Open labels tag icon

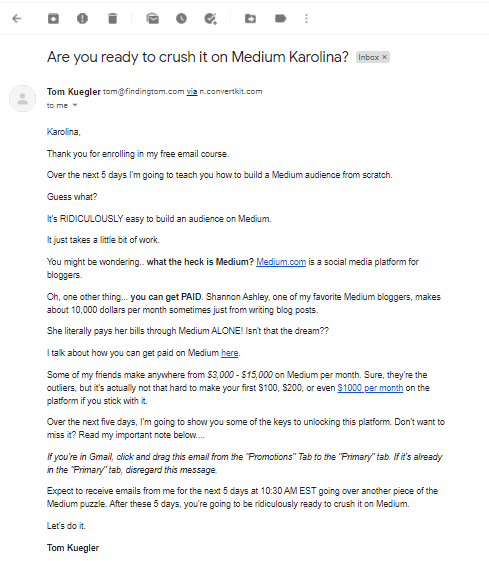coord(280,18)
